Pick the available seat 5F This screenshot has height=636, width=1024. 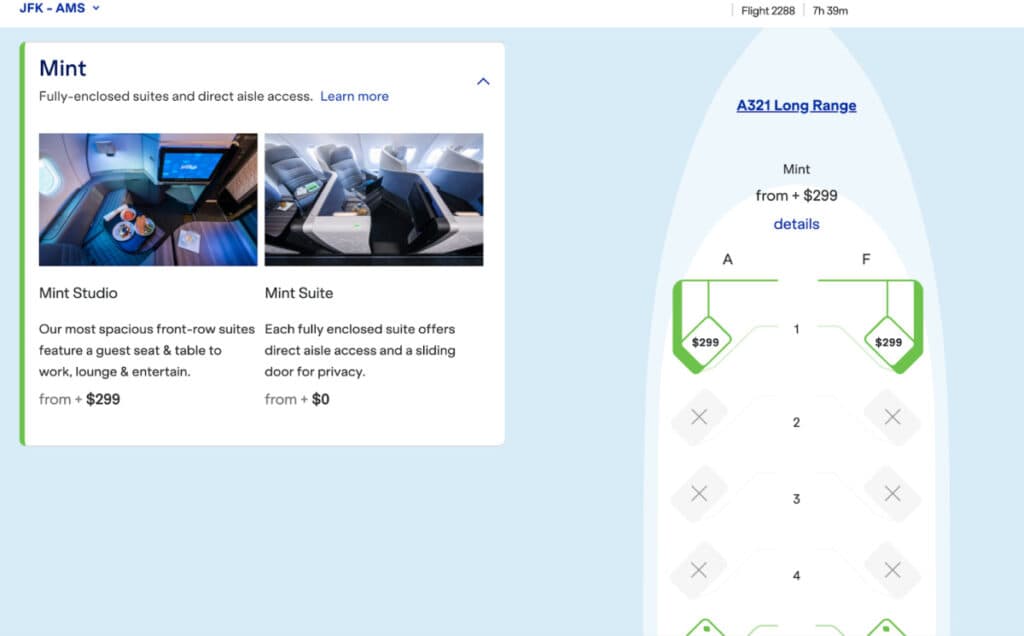click(x=887, y=628)
